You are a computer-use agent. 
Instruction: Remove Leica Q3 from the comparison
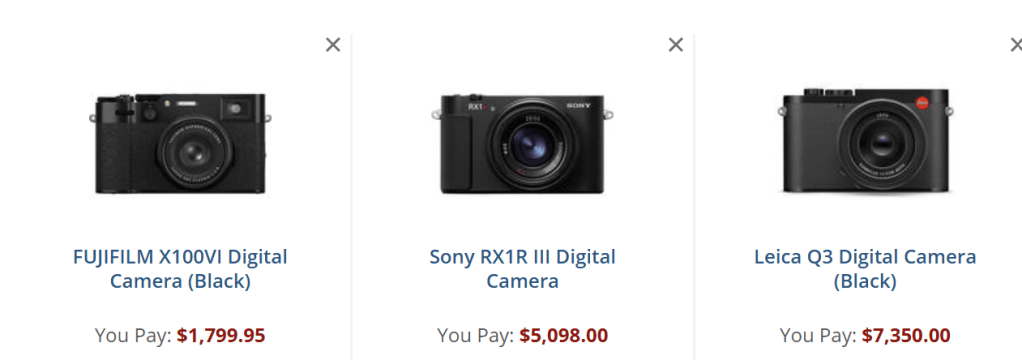pos(1016,45)
